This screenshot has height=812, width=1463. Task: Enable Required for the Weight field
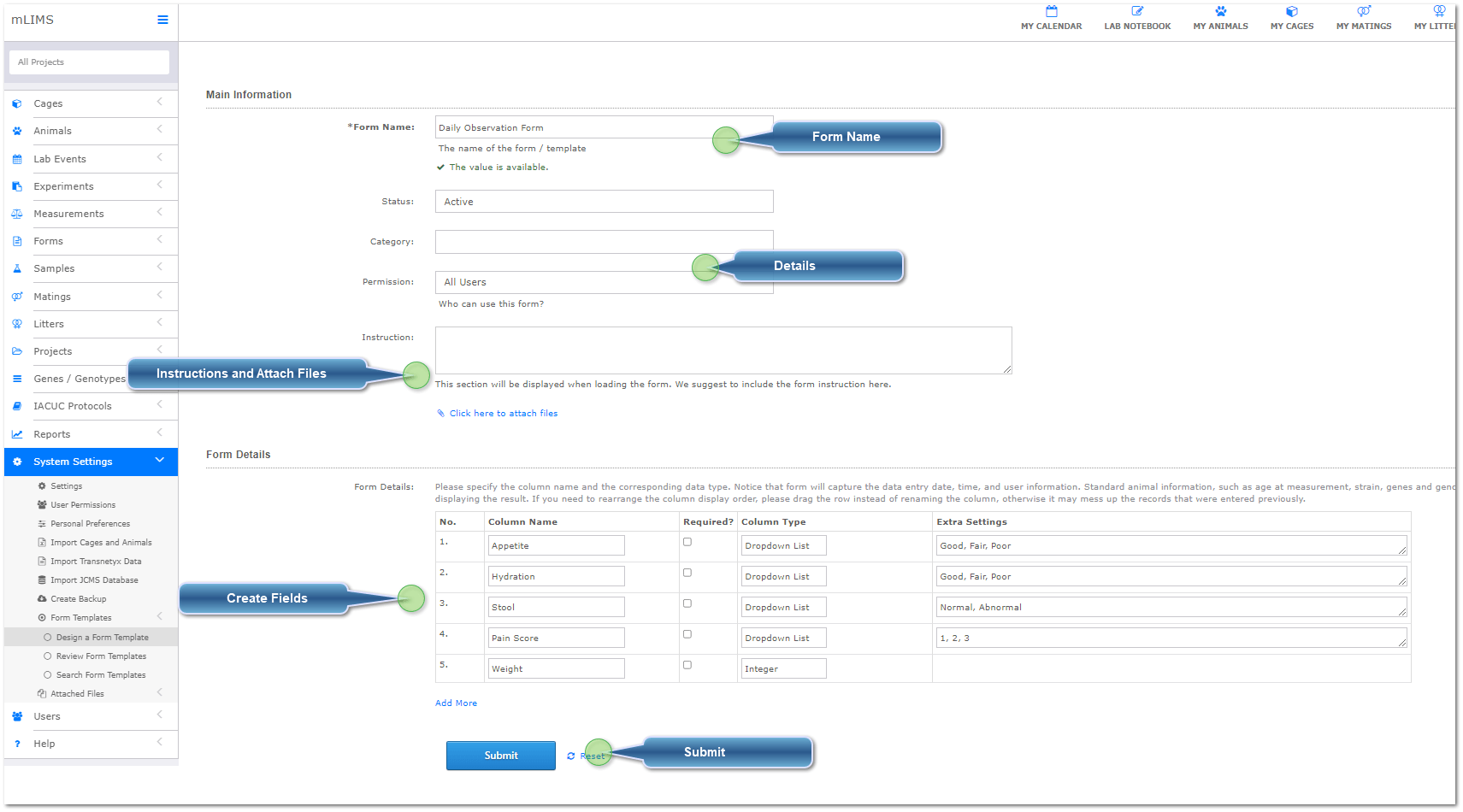pos(687,664)
